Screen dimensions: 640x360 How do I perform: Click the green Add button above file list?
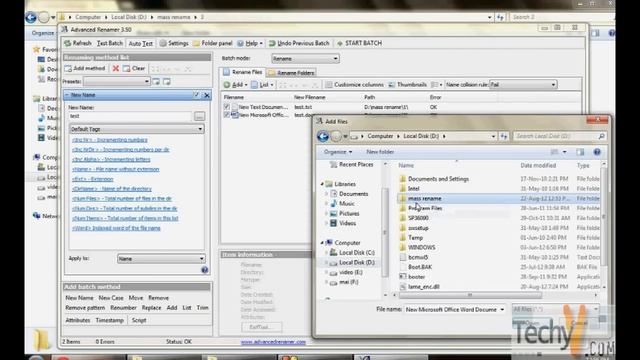coord(235,85)
